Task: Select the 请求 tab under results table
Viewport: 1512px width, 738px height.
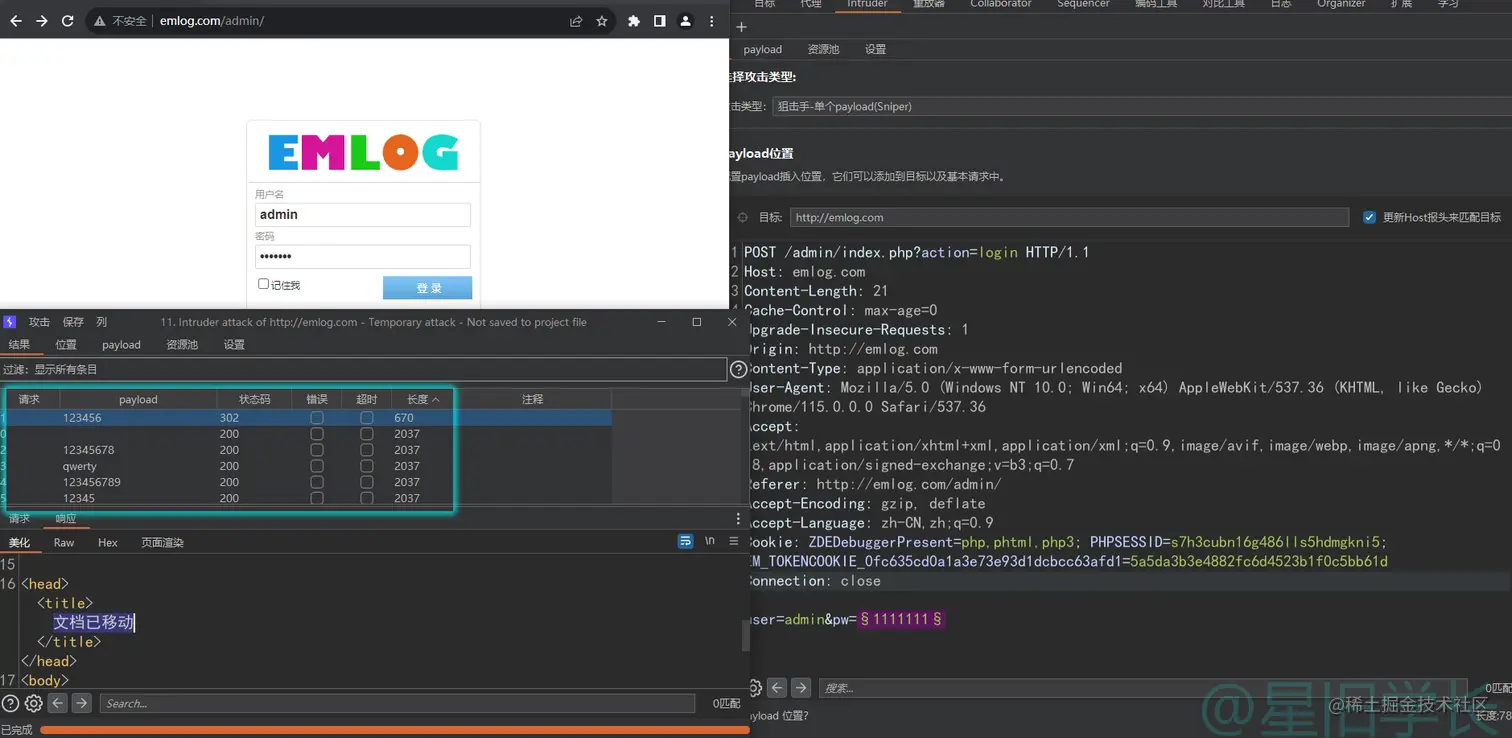Action: tap(19, 518)
